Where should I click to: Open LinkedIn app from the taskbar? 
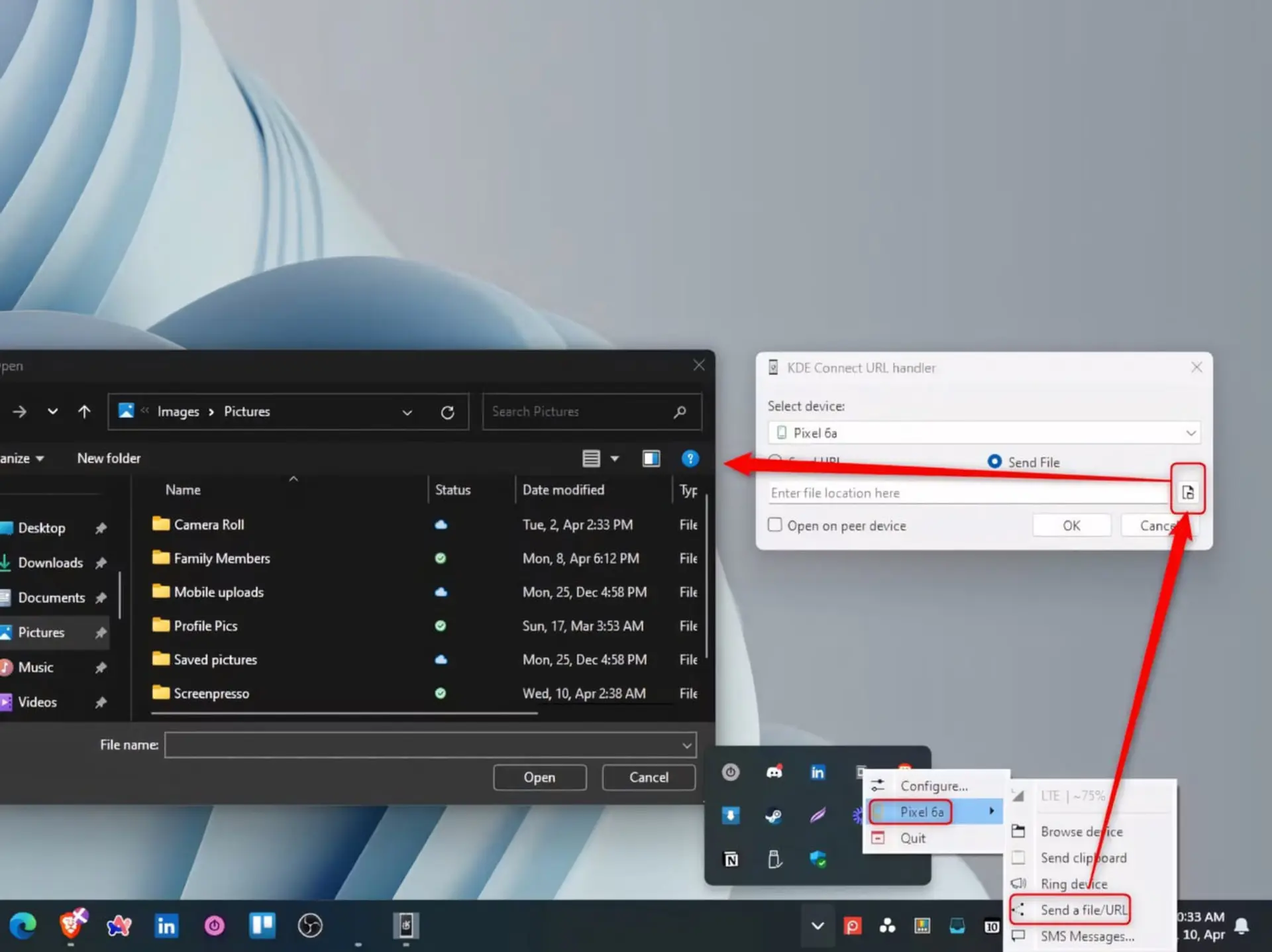(166, 926)
